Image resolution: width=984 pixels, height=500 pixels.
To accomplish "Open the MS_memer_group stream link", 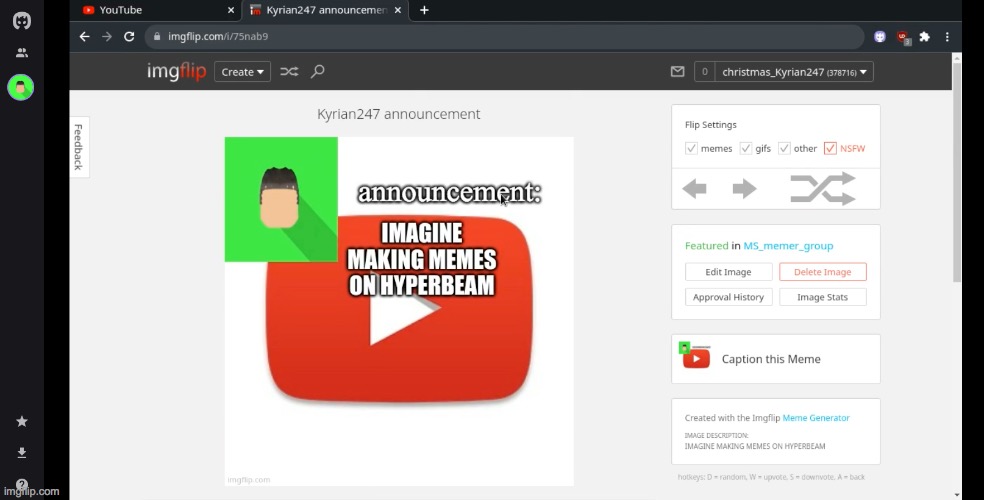I will [x=788, y=246].
